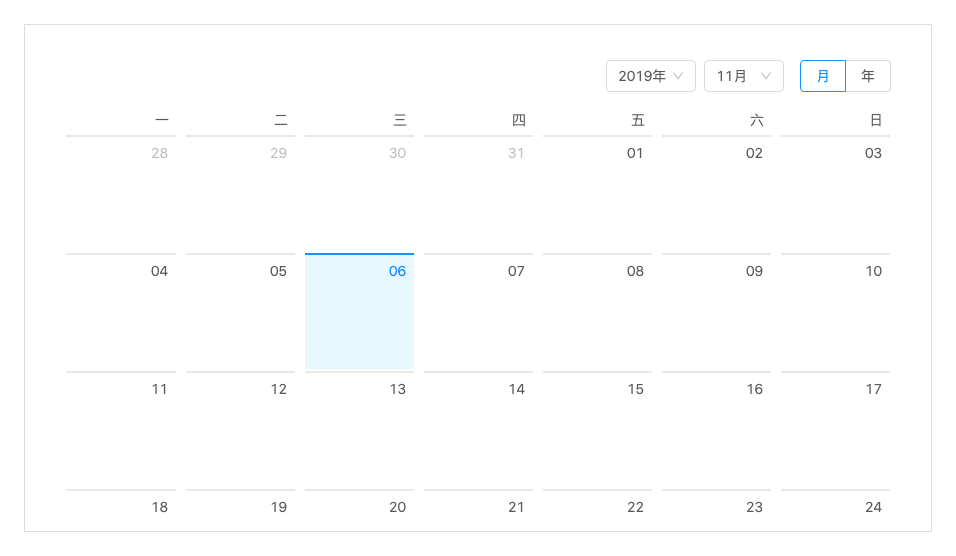
Task: Switch to the 年 year view
Action: click(868, 76)
